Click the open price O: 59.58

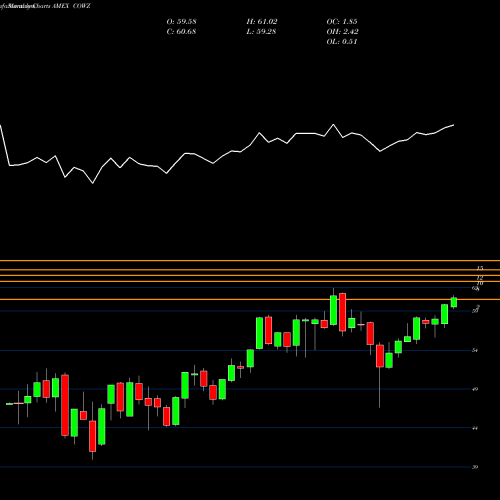pos(181,22)
